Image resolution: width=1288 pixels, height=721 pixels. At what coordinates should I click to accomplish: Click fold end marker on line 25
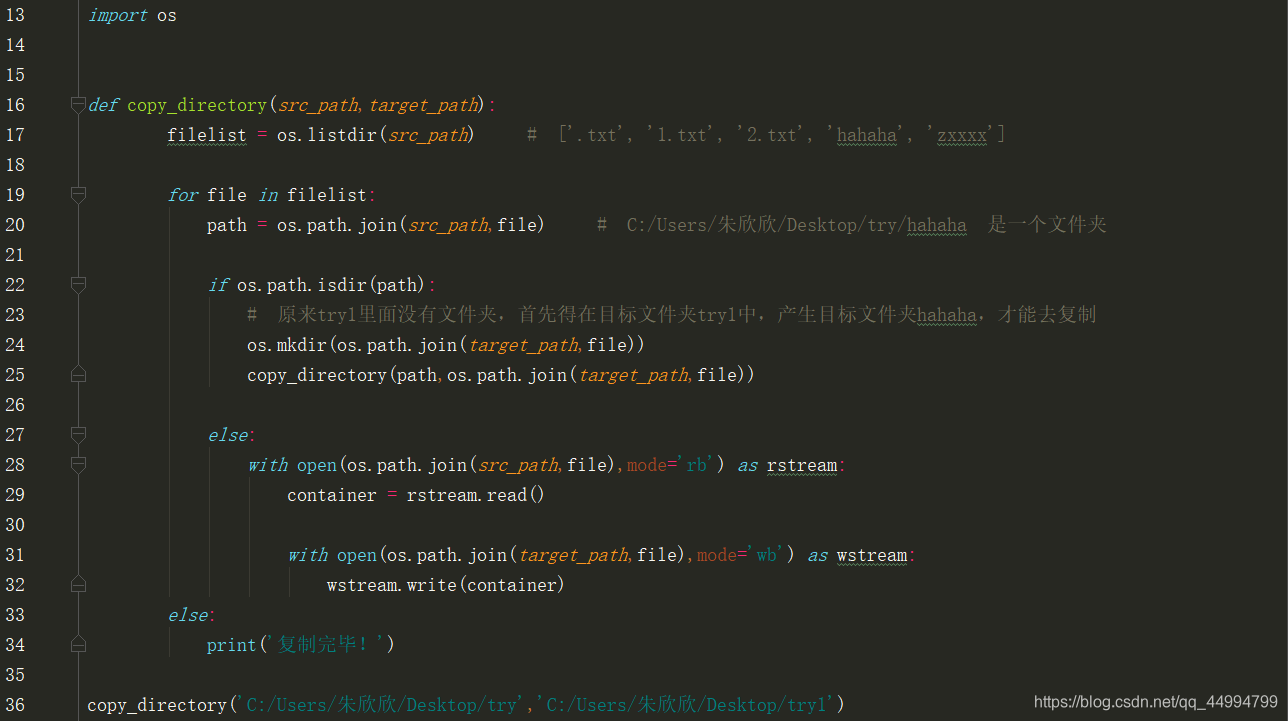[x=78, y=374]
